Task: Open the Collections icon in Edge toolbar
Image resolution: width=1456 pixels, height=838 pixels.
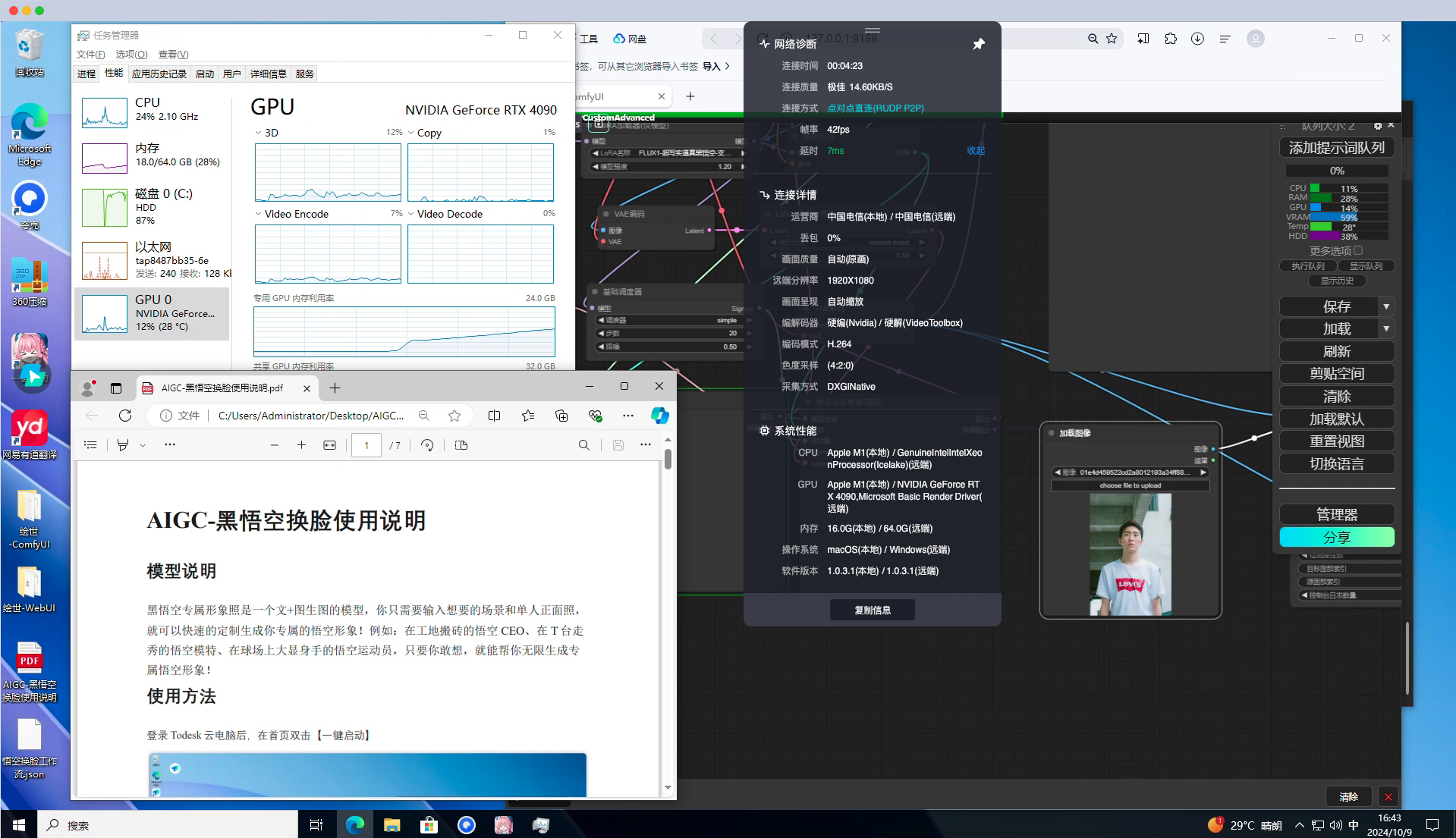Action: click(x=561, y=416)
